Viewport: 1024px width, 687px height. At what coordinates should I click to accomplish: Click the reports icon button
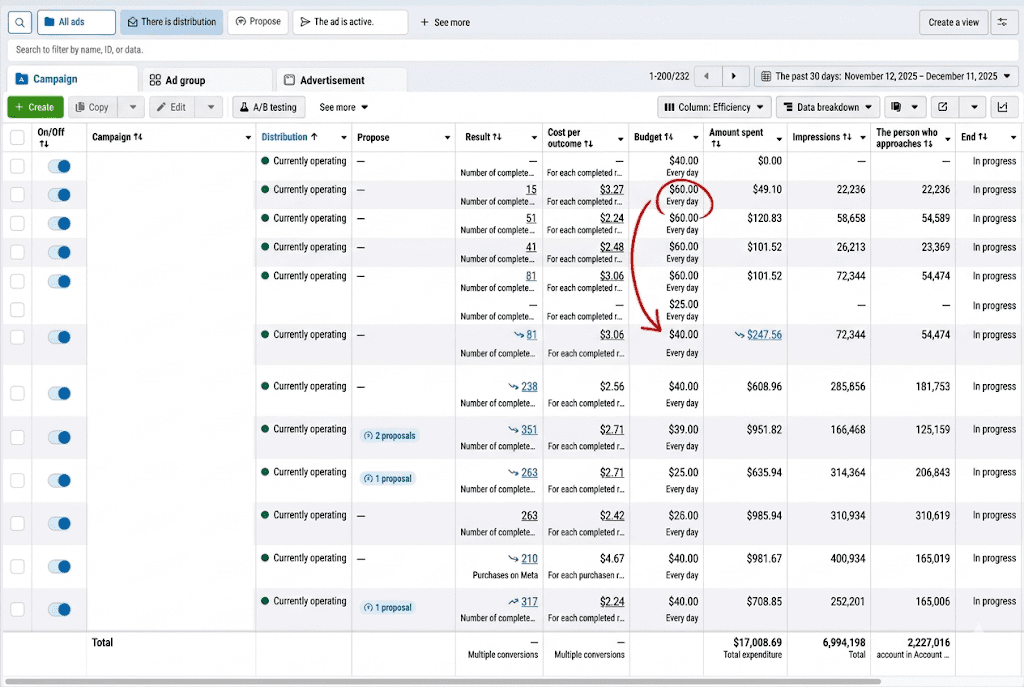tap(896, 107)
